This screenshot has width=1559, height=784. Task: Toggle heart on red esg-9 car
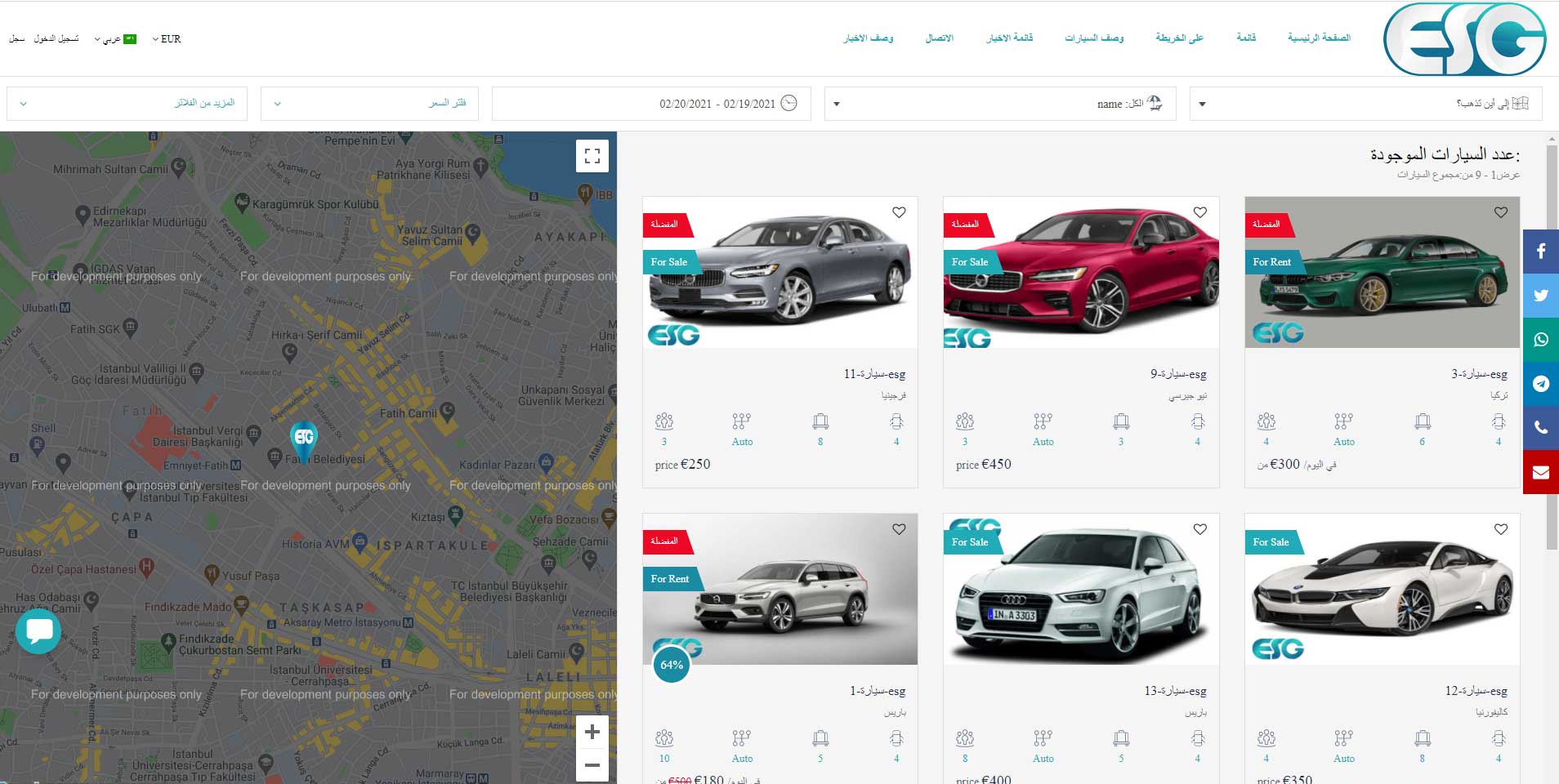1199,212
